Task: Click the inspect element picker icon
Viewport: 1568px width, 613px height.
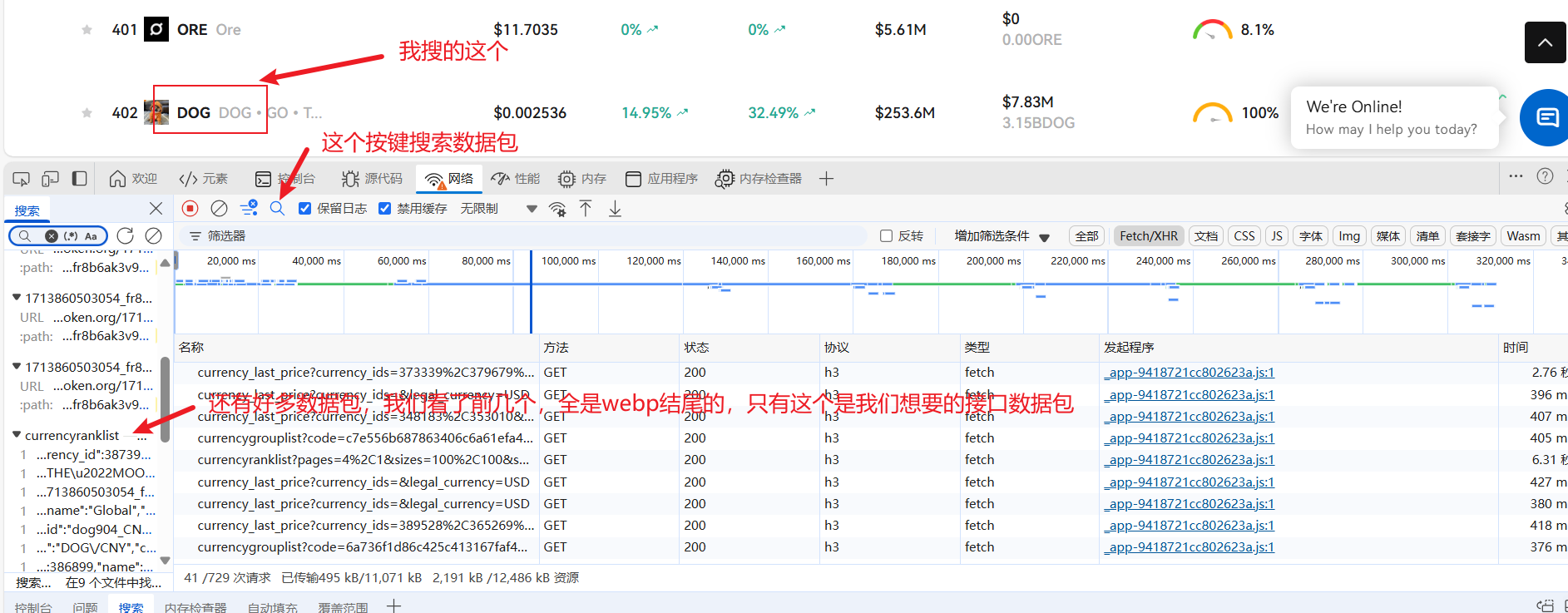Action: [22, 179]
